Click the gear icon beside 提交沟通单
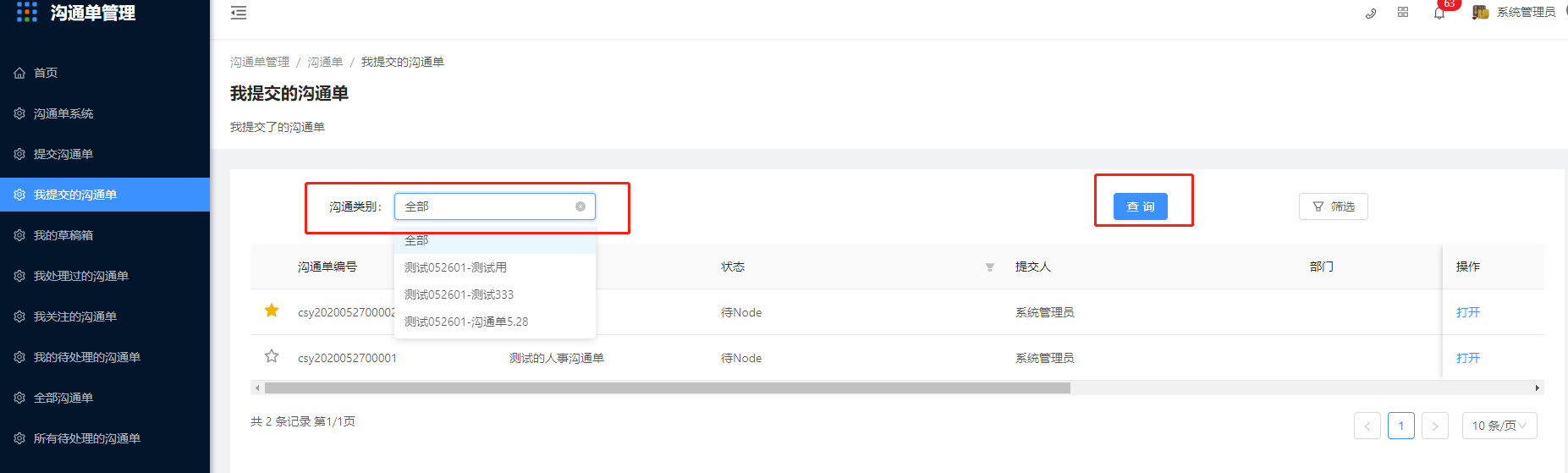The width and height of the screenshot is (1568, 473). pos(19,154)
